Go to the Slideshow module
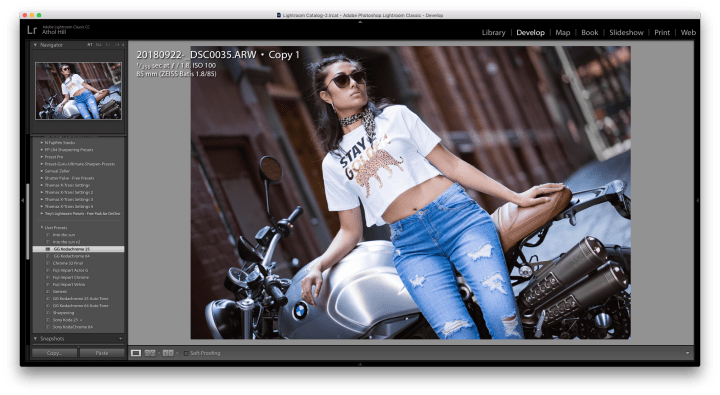720x395 pixels. coord(626,33)
